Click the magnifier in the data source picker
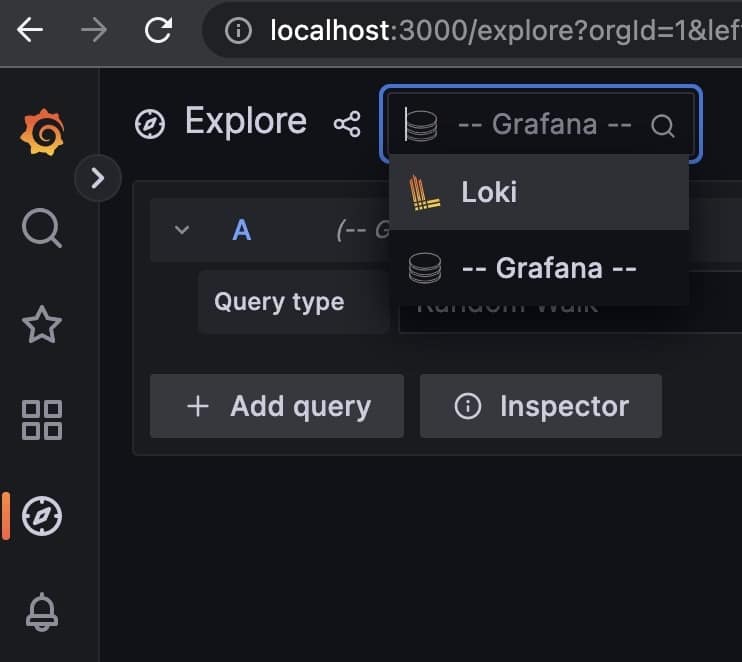 pyautogui.click(x=662, y=126)
